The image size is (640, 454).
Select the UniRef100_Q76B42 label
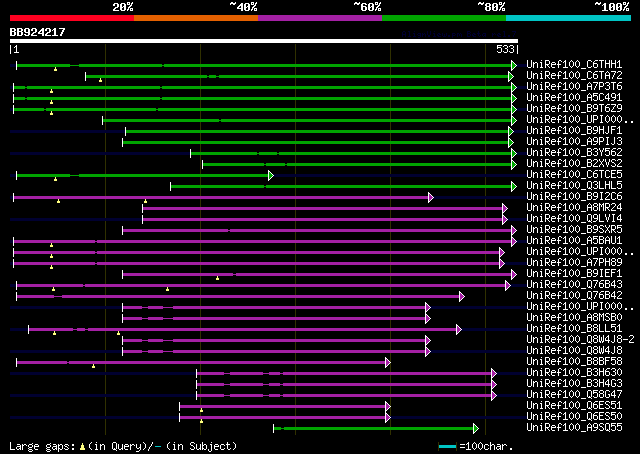[x=574, y=296]
